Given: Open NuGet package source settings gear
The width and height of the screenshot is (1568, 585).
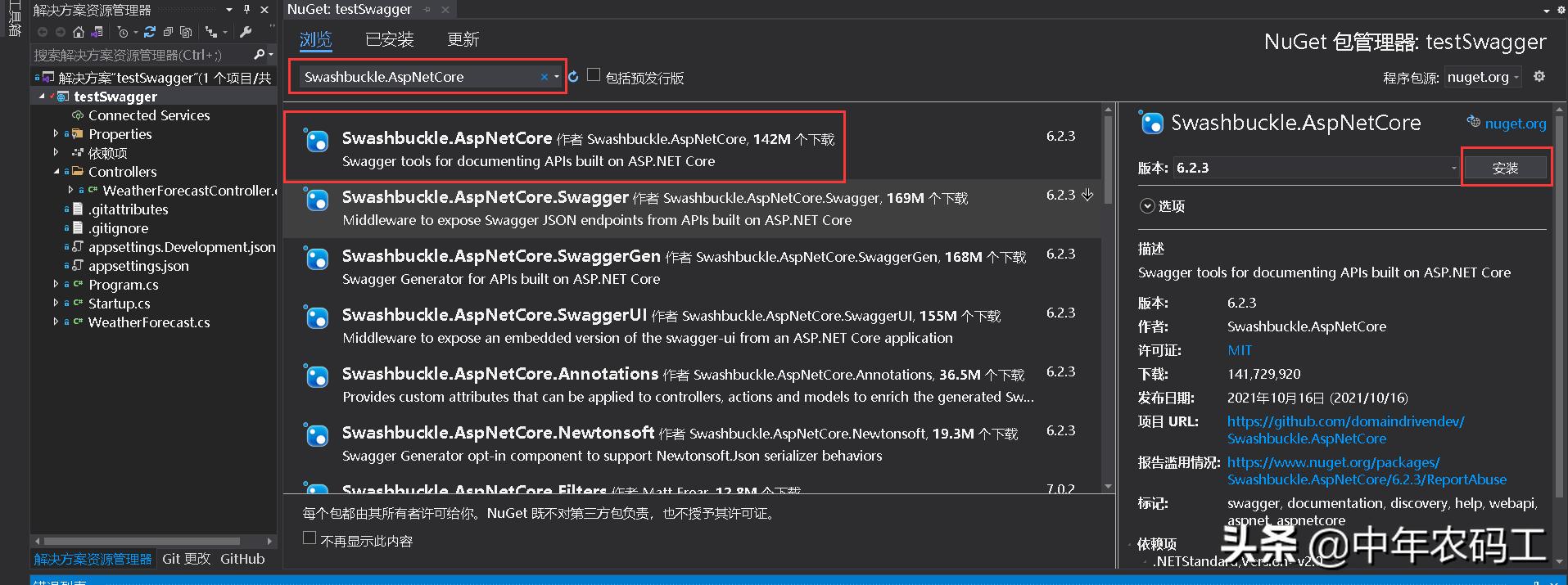Looking at the screenshot, I should point(1539,76).
